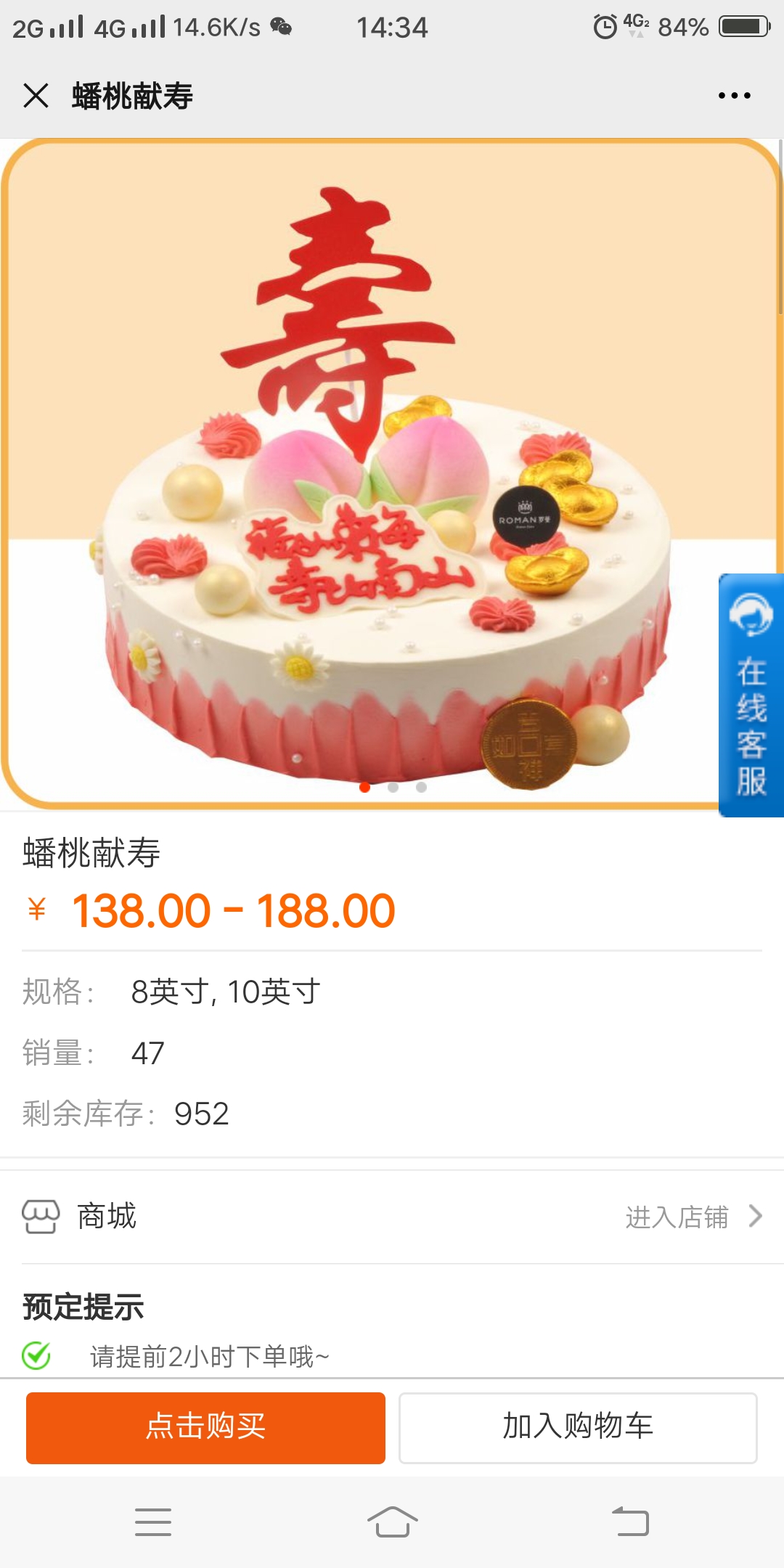
Task: Click the orange 点击购买 buy button
Action: 205,1427
